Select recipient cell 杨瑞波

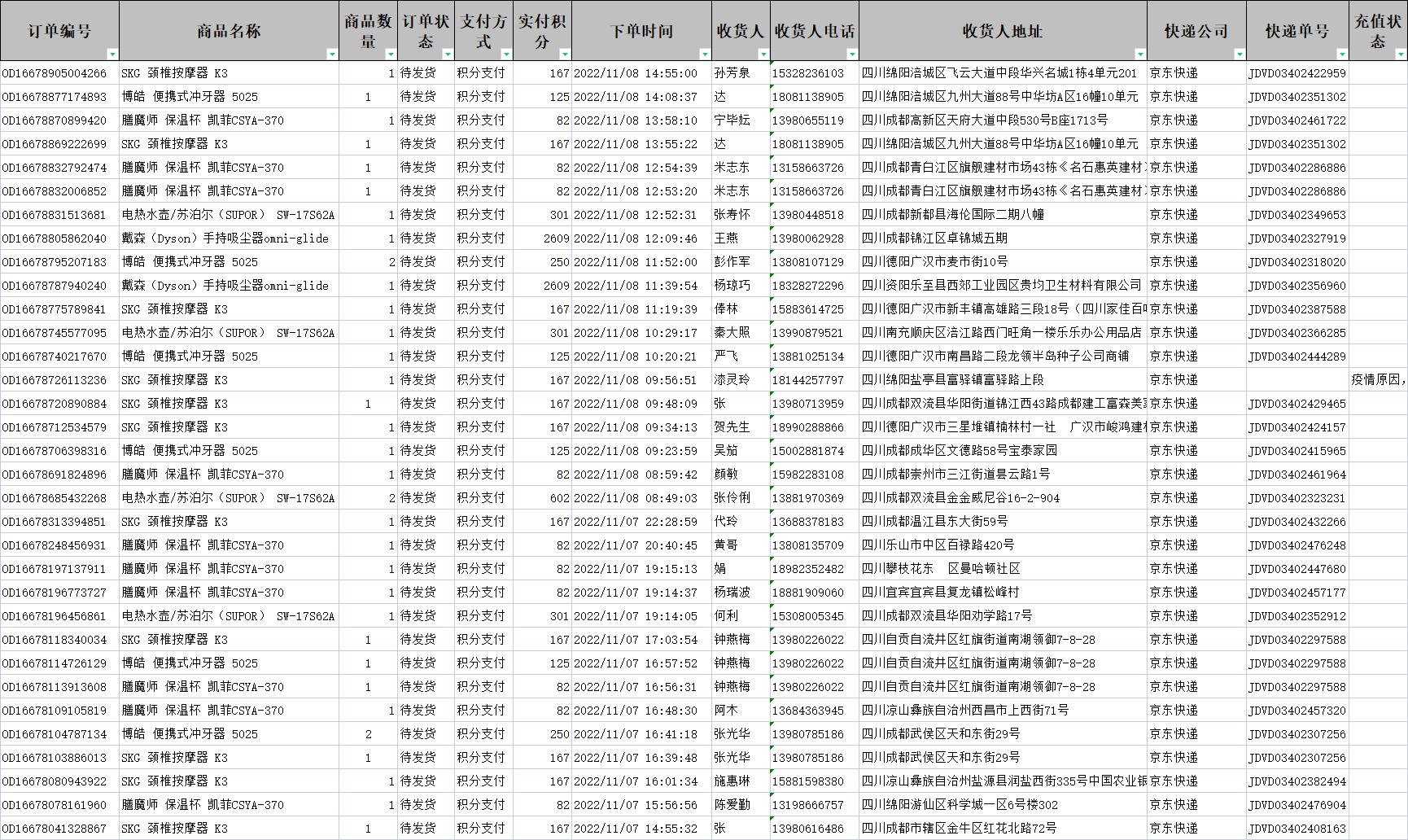coord(741,593)
